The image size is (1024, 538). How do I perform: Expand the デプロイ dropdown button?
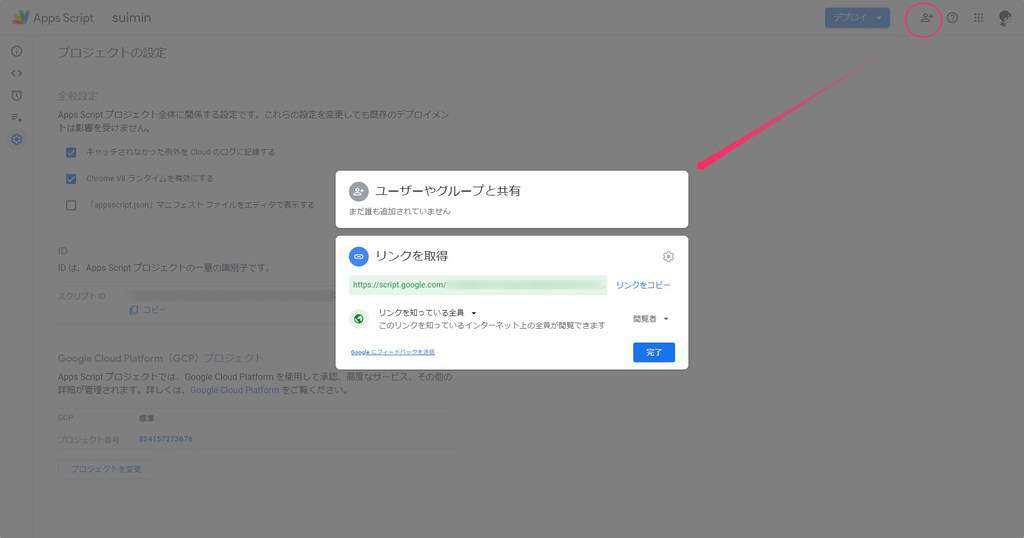pyautogui.click(x=857, y=18)
